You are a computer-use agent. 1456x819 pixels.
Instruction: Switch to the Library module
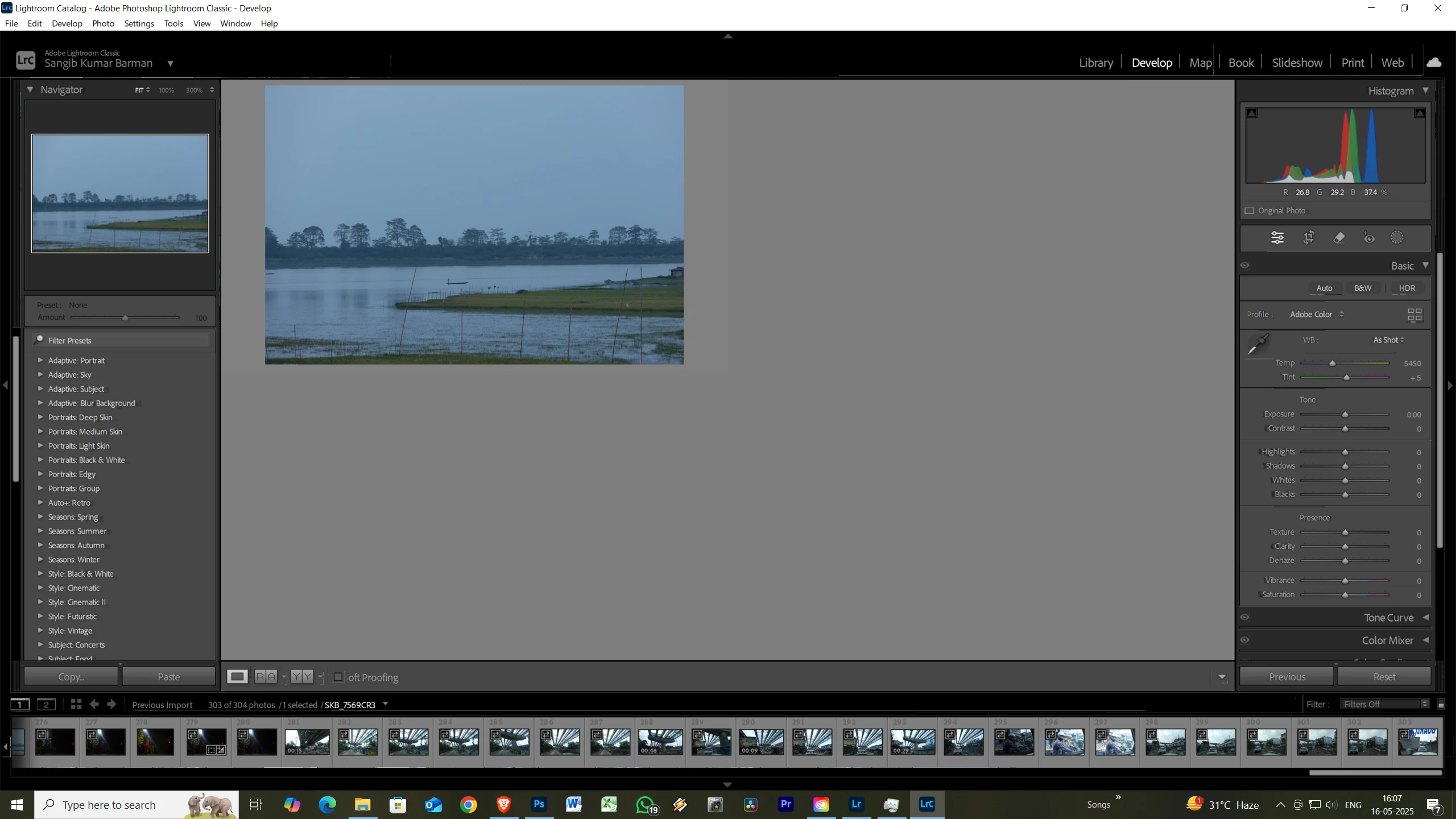[x=1095, y=63]
